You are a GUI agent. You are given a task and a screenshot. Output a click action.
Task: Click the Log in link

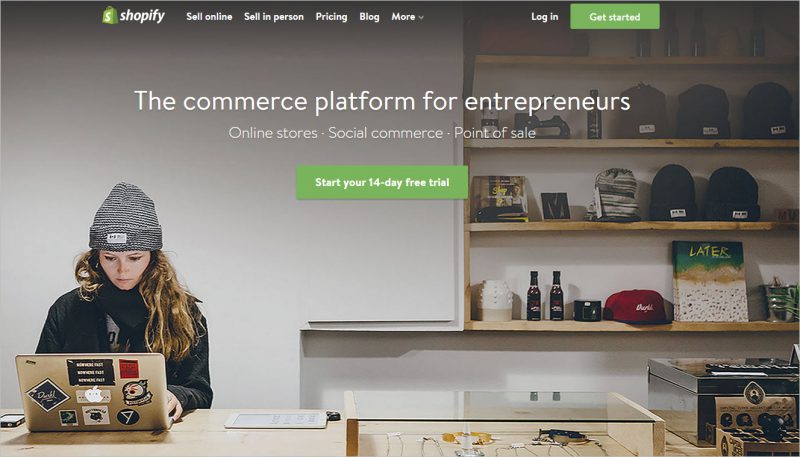[544, 17]
